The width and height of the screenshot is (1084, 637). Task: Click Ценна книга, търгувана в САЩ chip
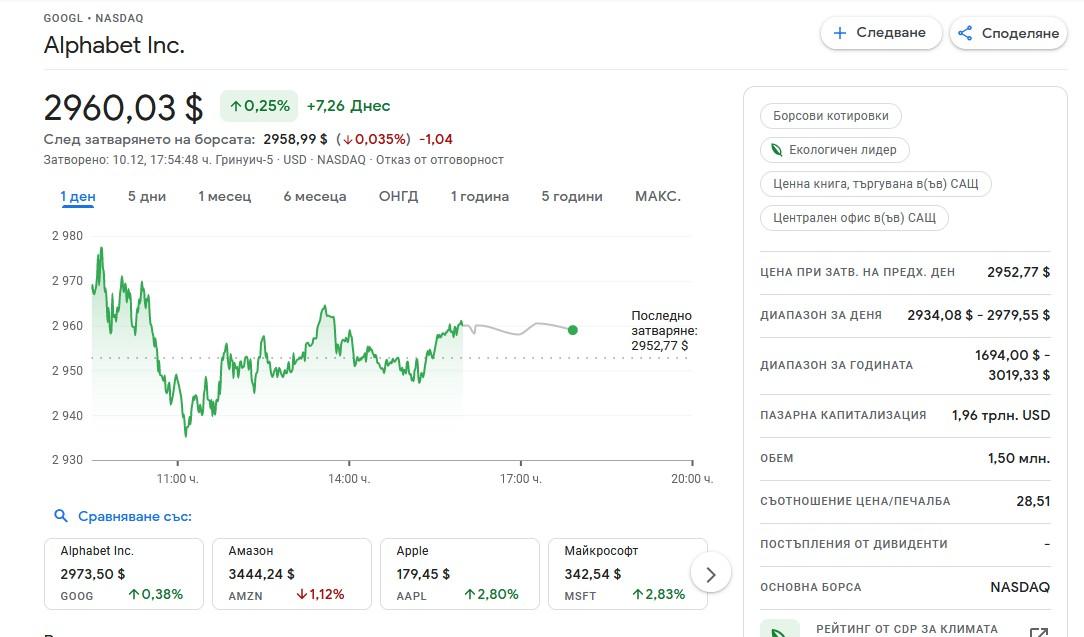point(875,183)
